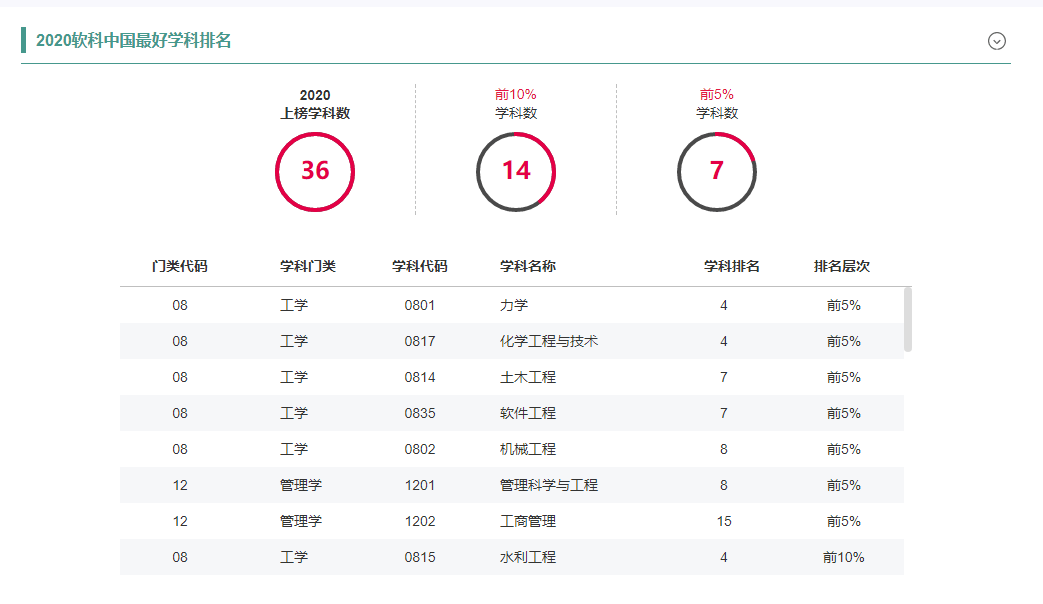Click the 学科代码 column header
The image size is (1043, 604).
420,267
